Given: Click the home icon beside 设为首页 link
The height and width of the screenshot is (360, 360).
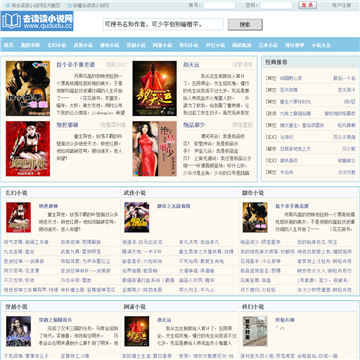Looking at the screenshot, I should (x=8, y=6).
